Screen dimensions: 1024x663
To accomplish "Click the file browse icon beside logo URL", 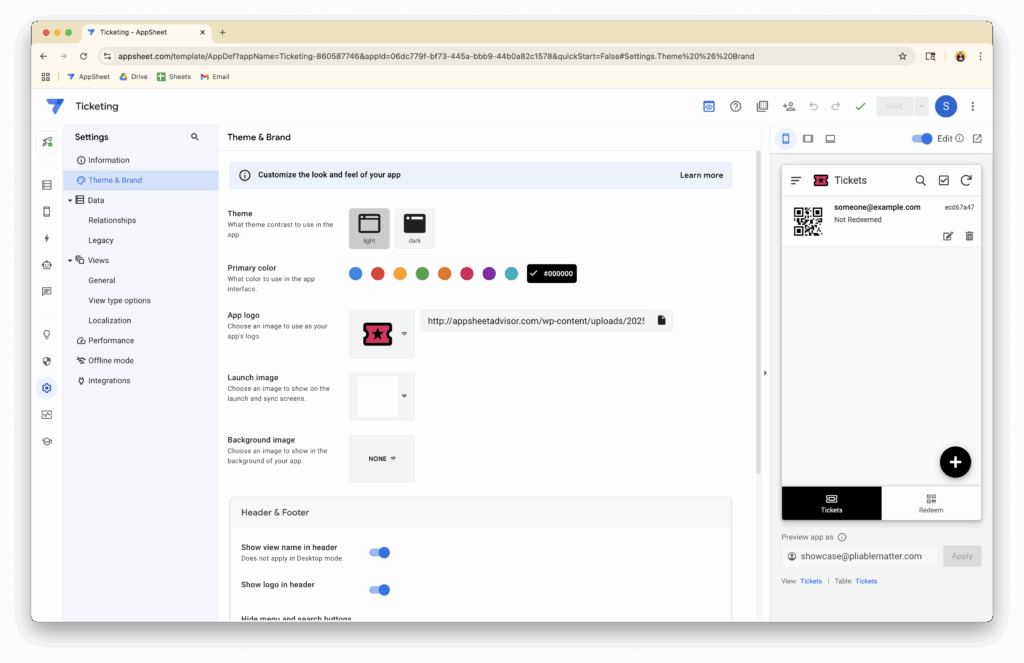I will (x=662, y=321).
